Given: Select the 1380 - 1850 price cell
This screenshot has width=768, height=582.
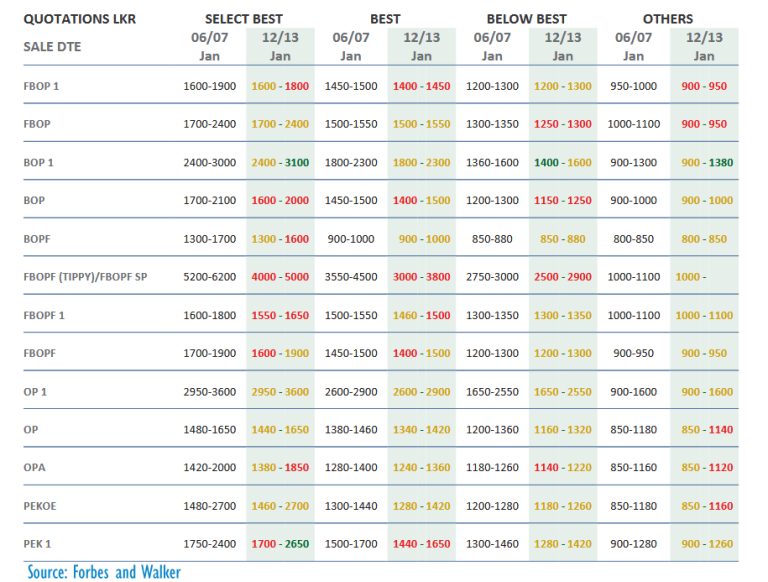Looking at the screenshot, I should (281, 468).
